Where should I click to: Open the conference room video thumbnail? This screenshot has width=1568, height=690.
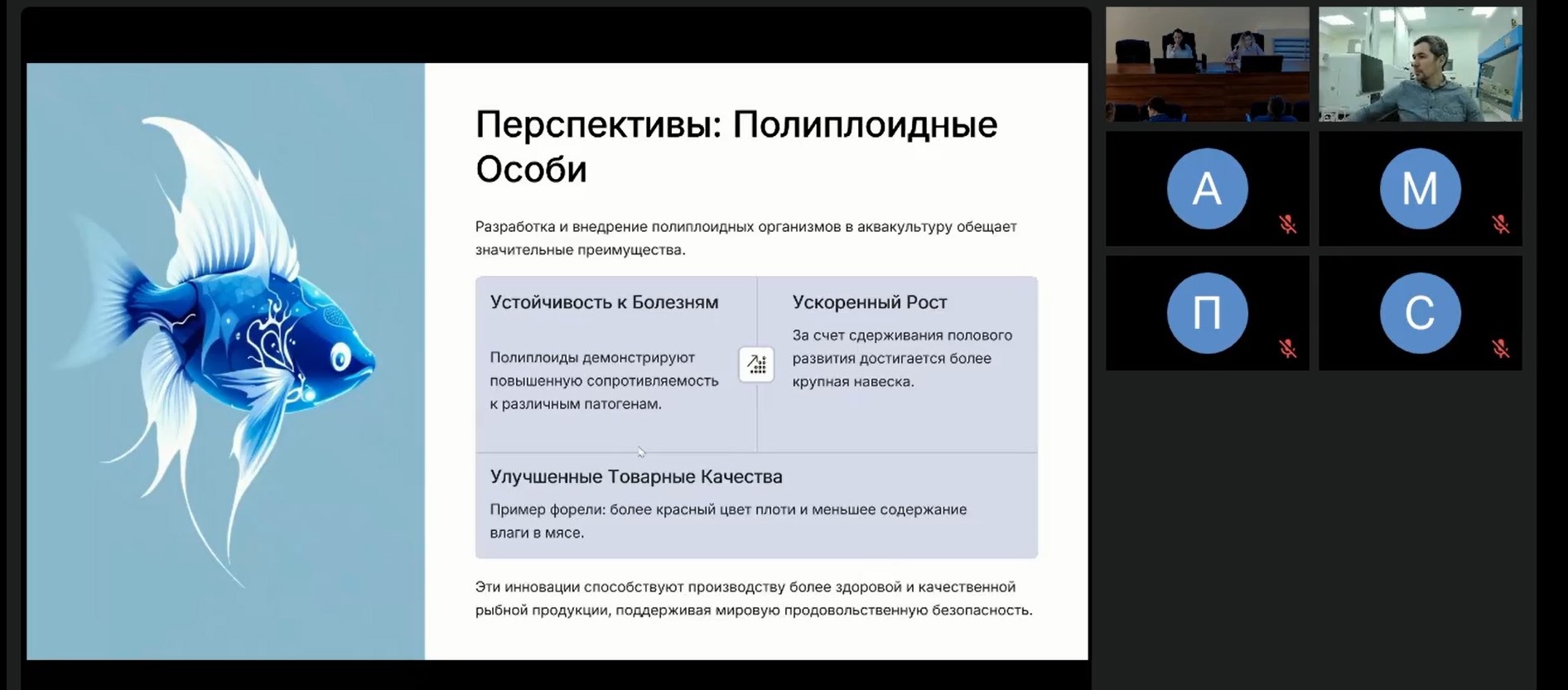[1207, 65]
